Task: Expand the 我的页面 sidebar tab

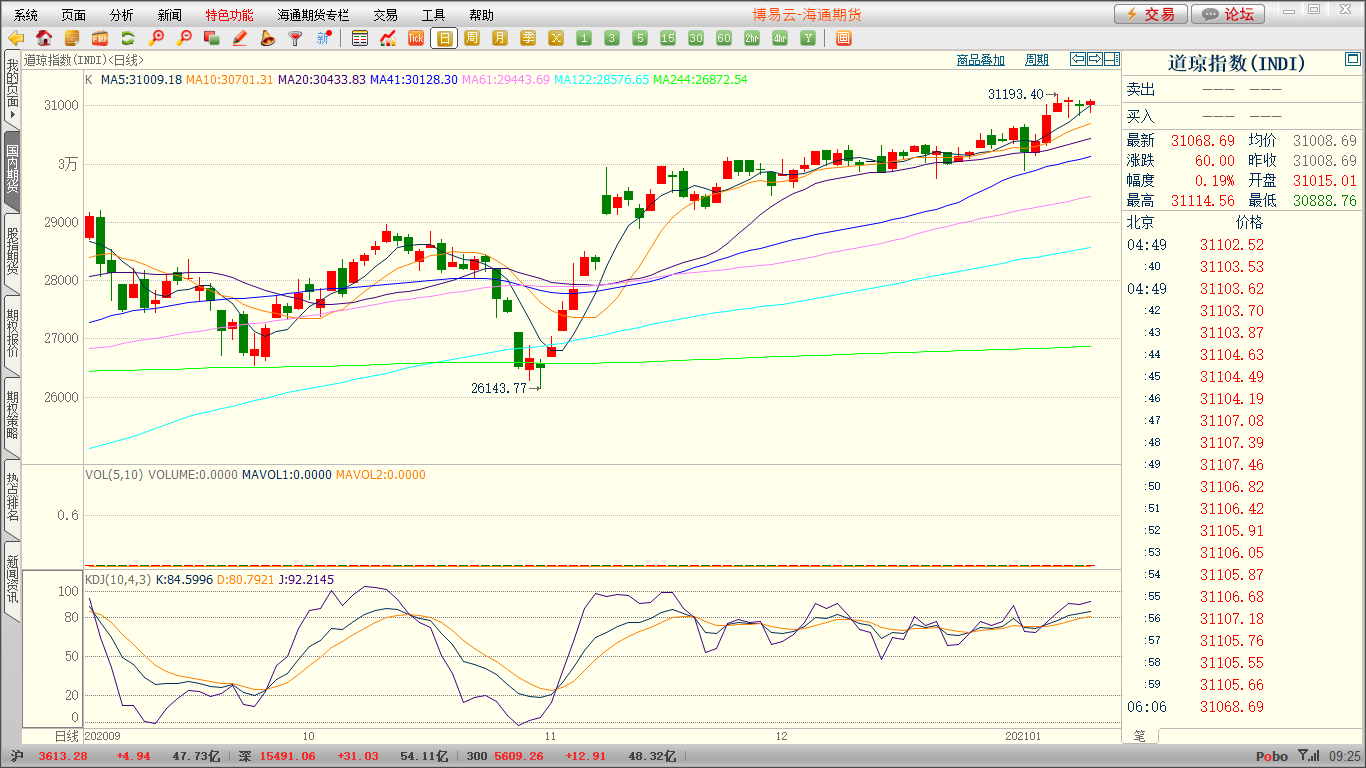Action: (12, 91)
